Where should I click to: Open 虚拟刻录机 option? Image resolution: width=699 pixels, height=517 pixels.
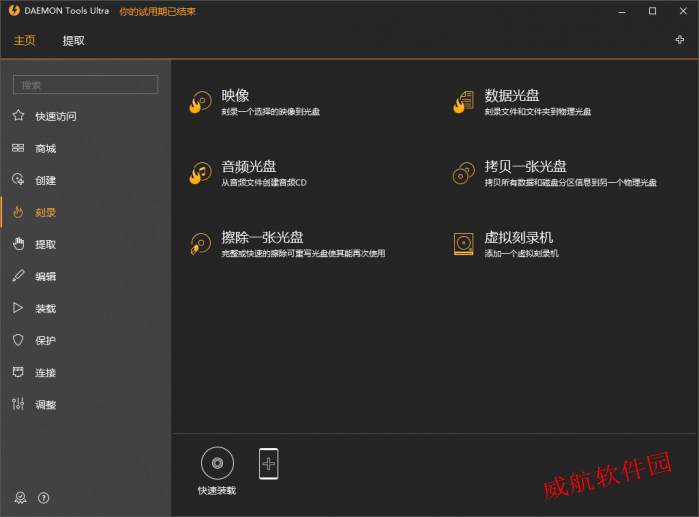[x=518, y=237]
